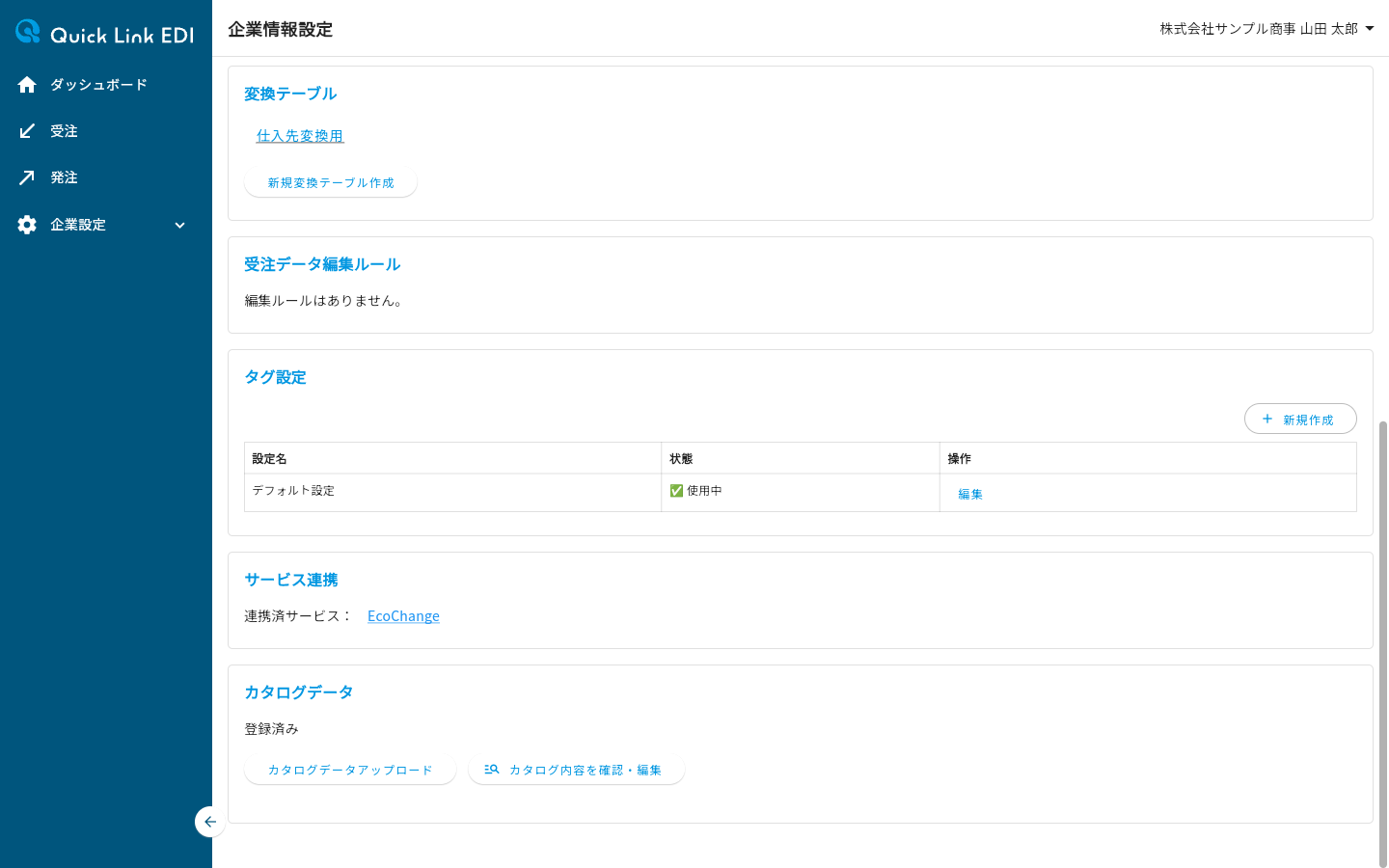The height and width of the screenshot is (868, 1389).
Task: Click the カタログデータアップロード button
Action: 350,770
